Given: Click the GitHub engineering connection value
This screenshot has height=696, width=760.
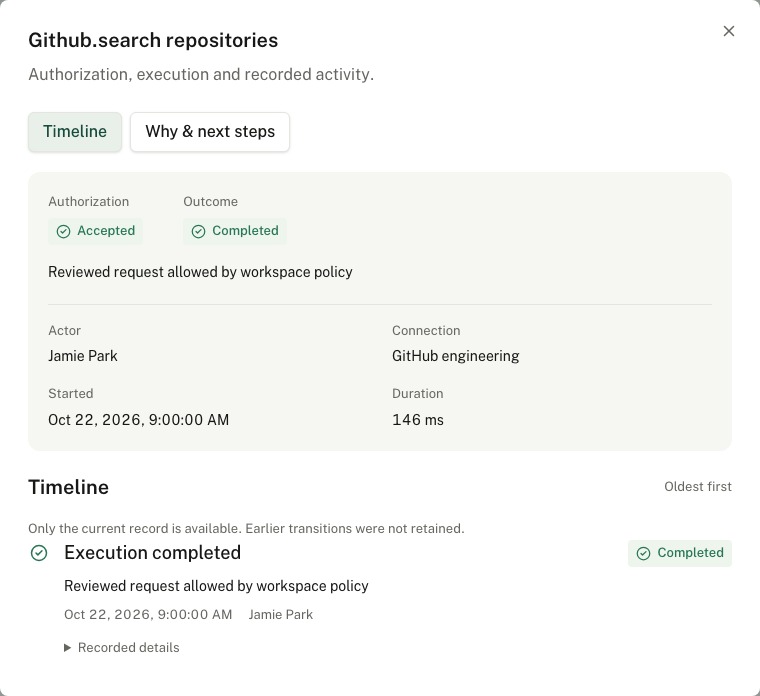Looking at the screenshot, I should point(456,356).
